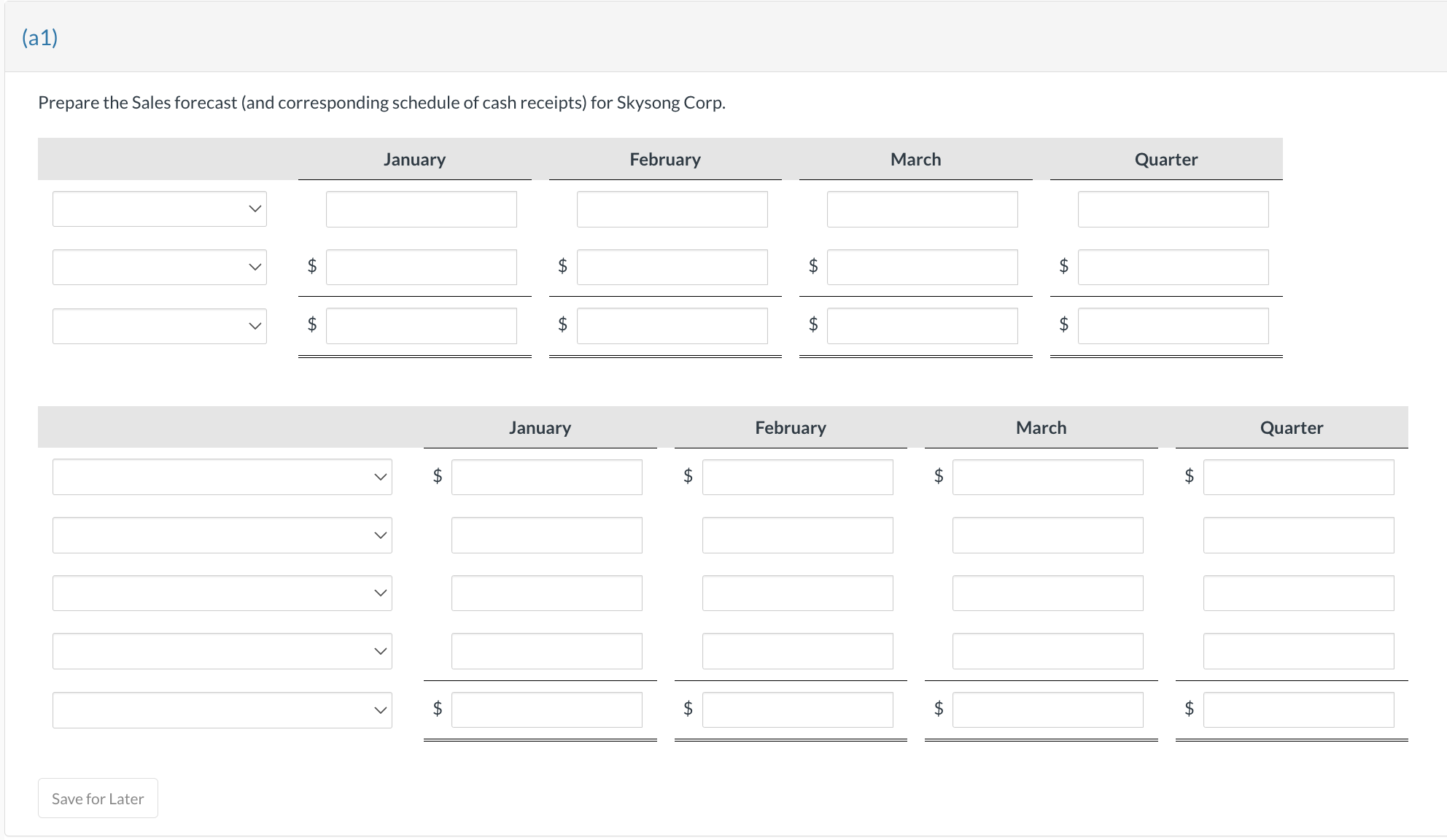Expand second dropdown in cash receipts schedule
This screenshot has height=840, width=1447.
point(222,535)
